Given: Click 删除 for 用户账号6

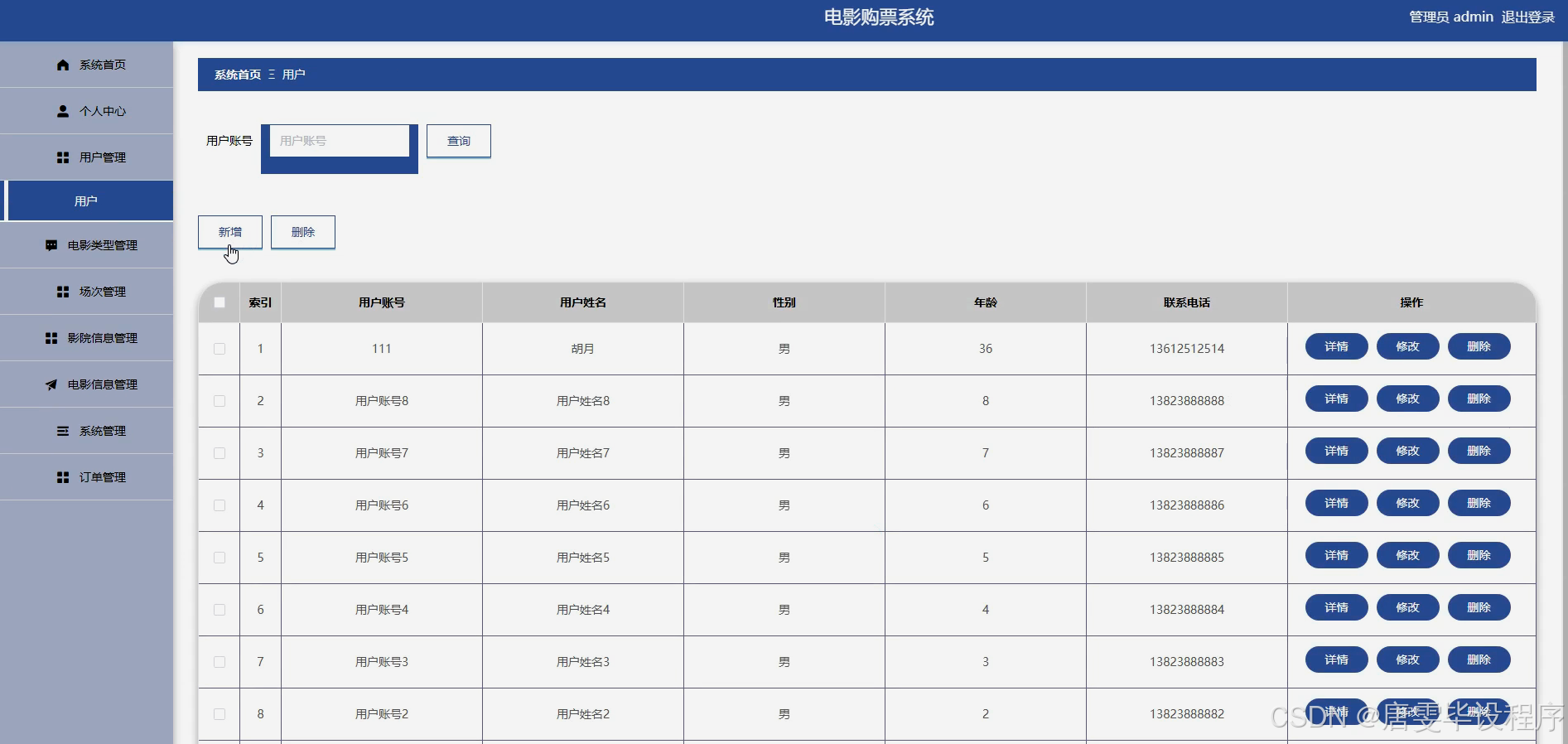Looking at the screenshot, I should pos(1479,503).
